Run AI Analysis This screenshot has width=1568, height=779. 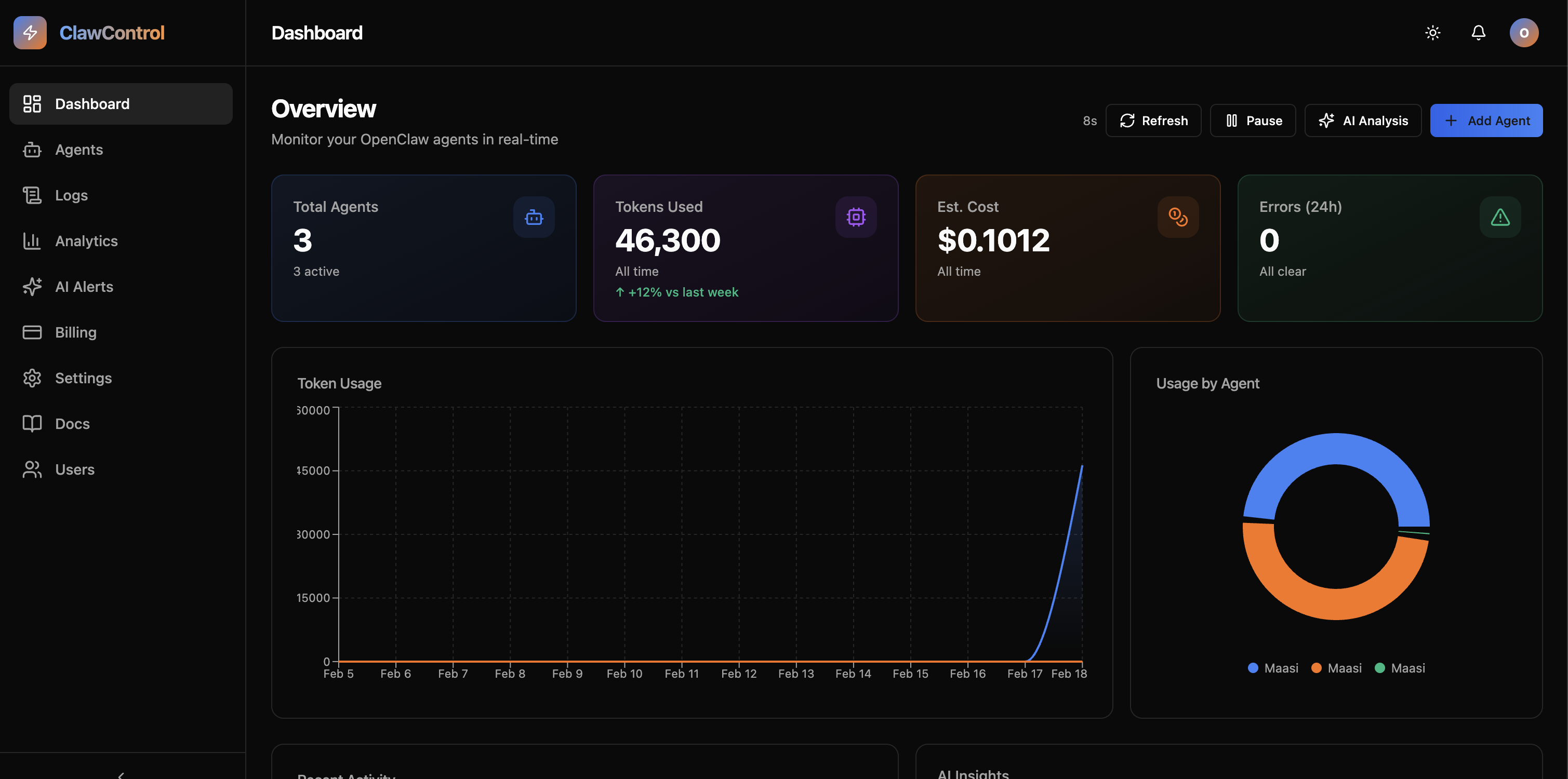click(x=1362, y=120)
